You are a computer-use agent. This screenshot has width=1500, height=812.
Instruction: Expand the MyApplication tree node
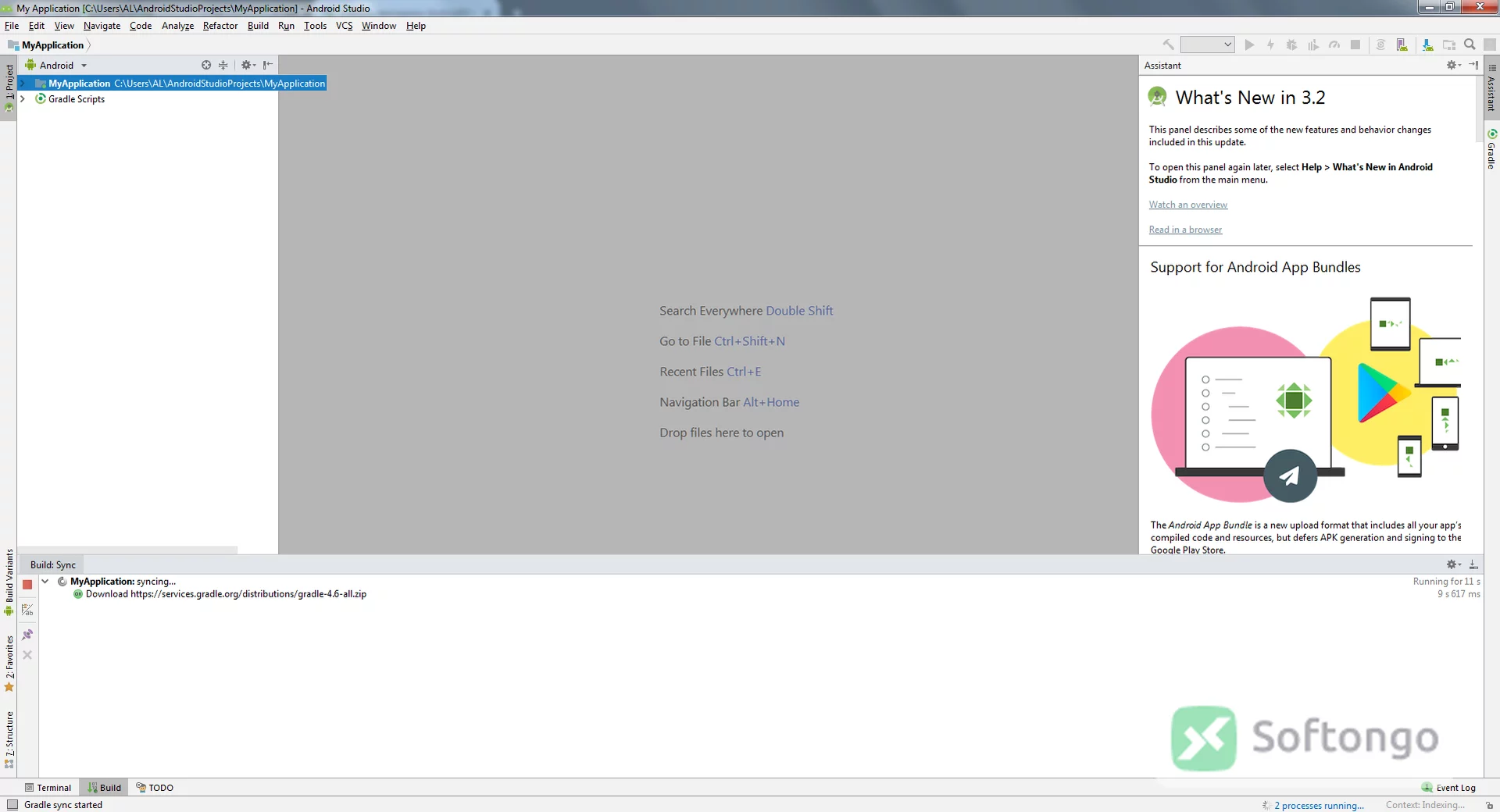tap(23, 83)
